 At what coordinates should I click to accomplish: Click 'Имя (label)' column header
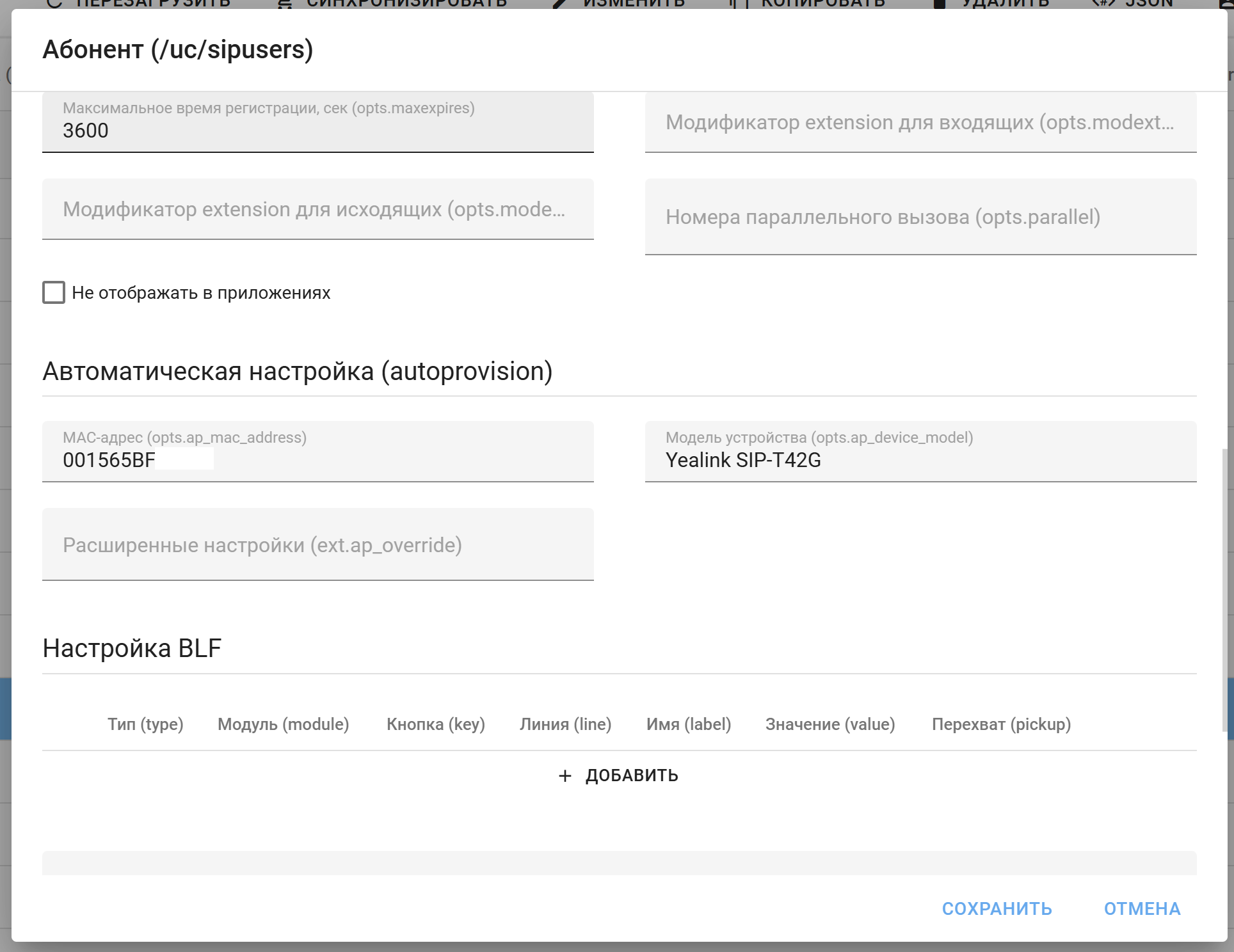point(688,724)
